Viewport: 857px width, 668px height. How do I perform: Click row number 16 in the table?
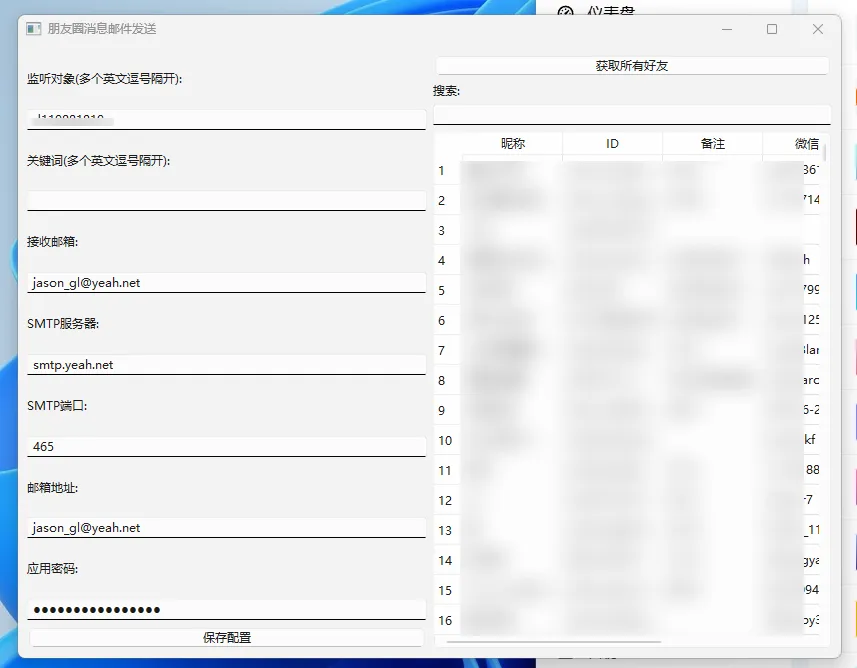click(445, 621)
